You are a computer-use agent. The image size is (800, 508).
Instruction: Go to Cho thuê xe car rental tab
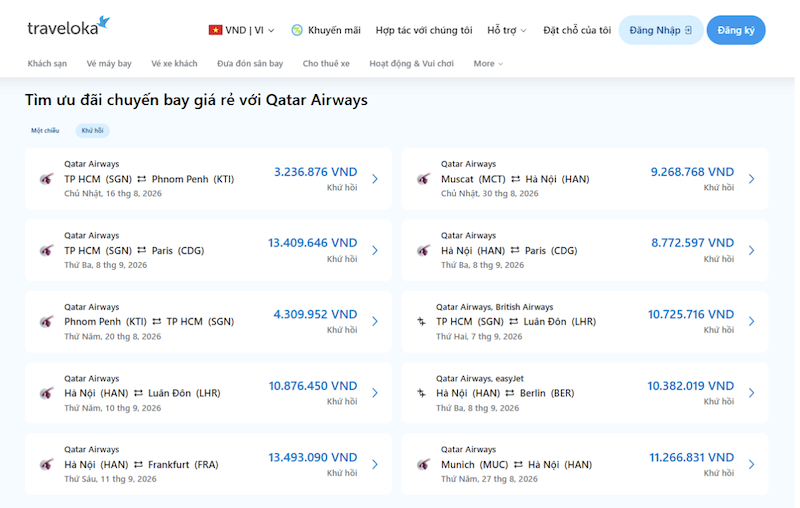326,64
